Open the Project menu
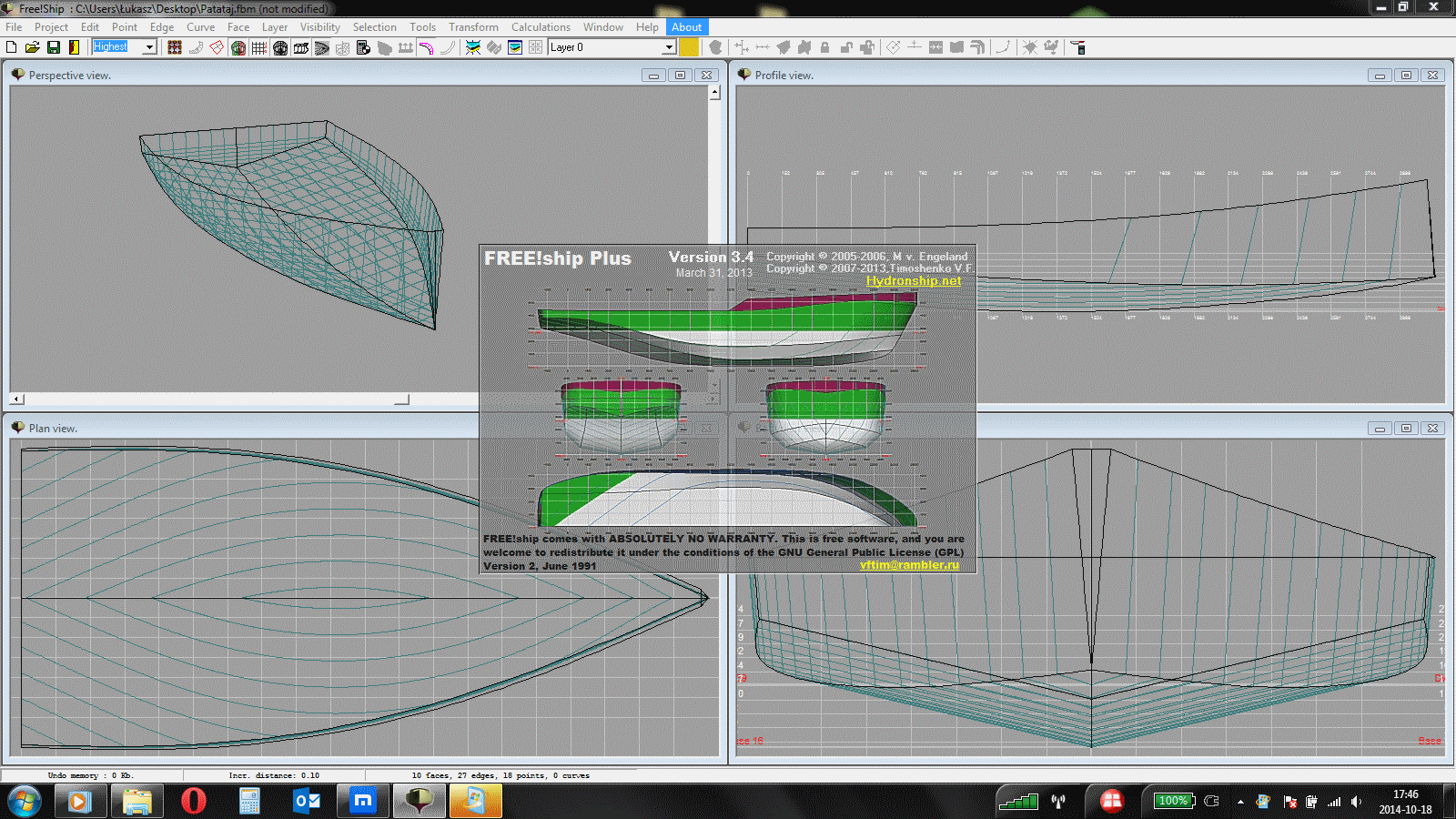The image size is (1456, 819). [x=51, y=27]
